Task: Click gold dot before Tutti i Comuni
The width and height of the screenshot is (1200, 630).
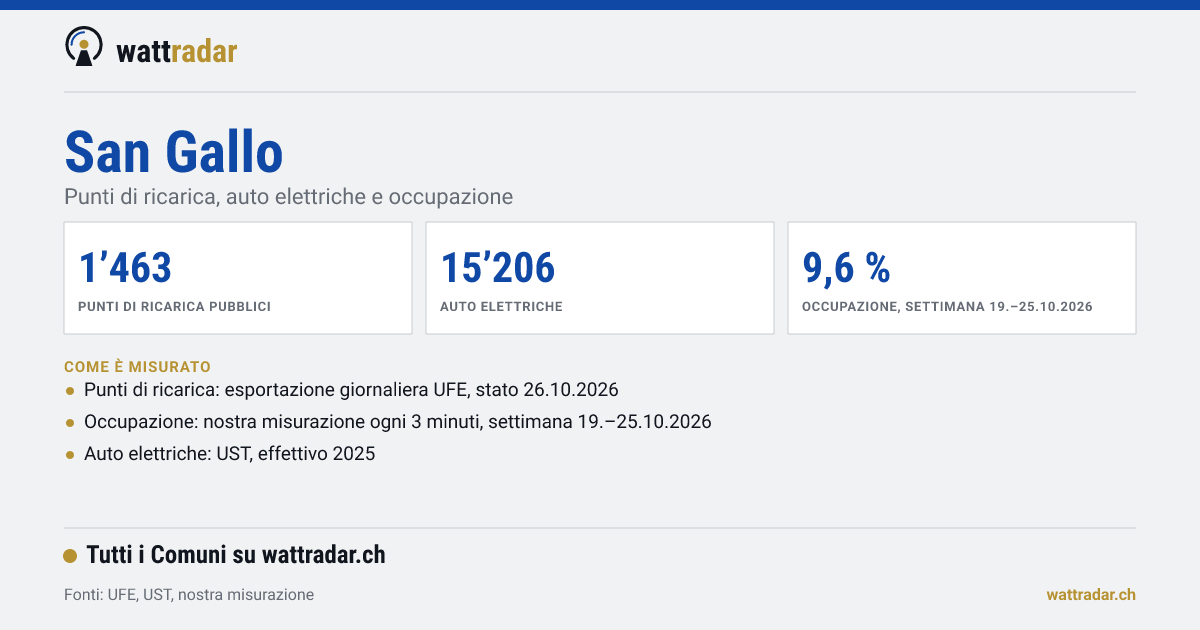Action: click(x=70, y=556)
